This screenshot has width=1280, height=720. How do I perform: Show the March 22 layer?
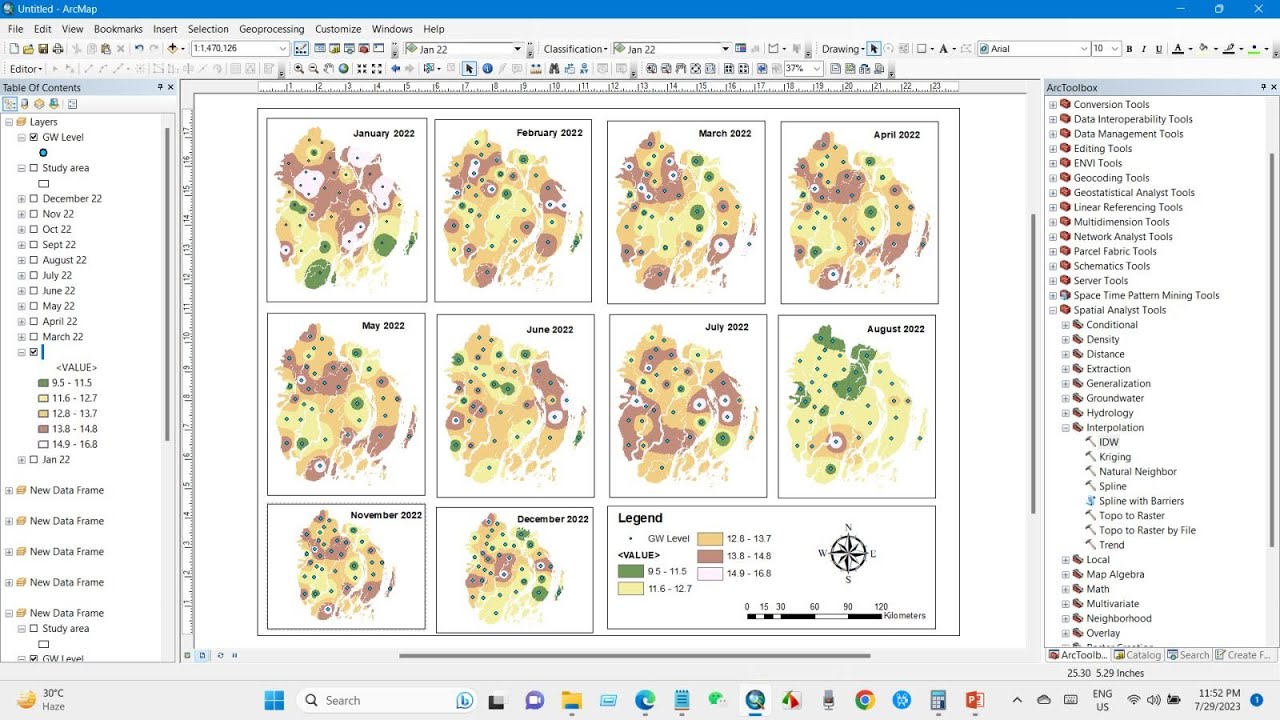click(34, 337)
